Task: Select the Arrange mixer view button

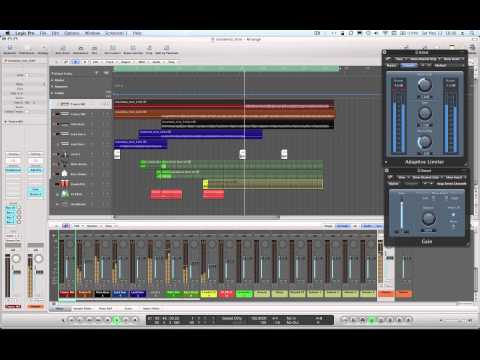Action: point(343,226)
